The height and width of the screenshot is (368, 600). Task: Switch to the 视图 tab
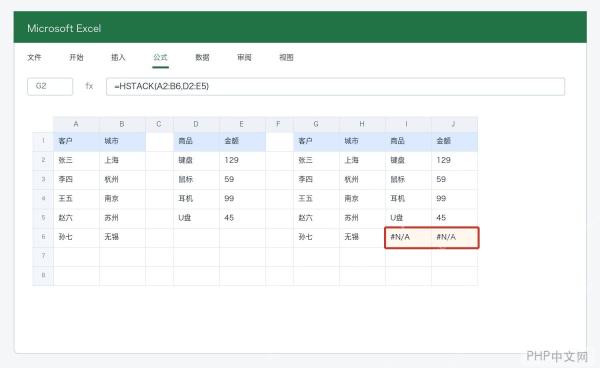(x=286, y=57)
